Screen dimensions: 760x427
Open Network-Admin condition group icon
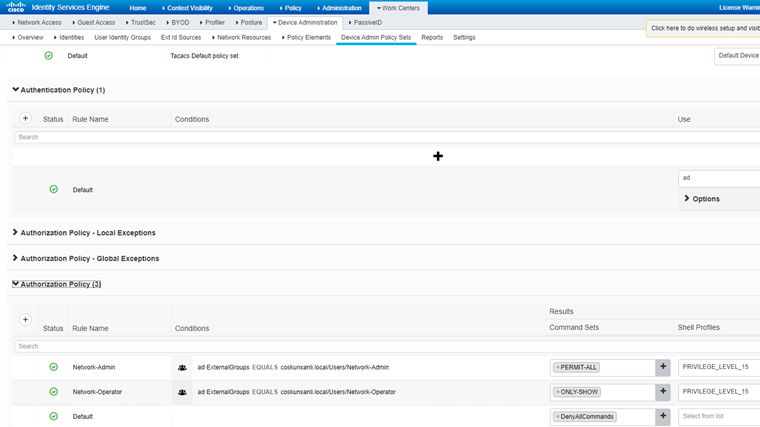(x=182, y=367)
